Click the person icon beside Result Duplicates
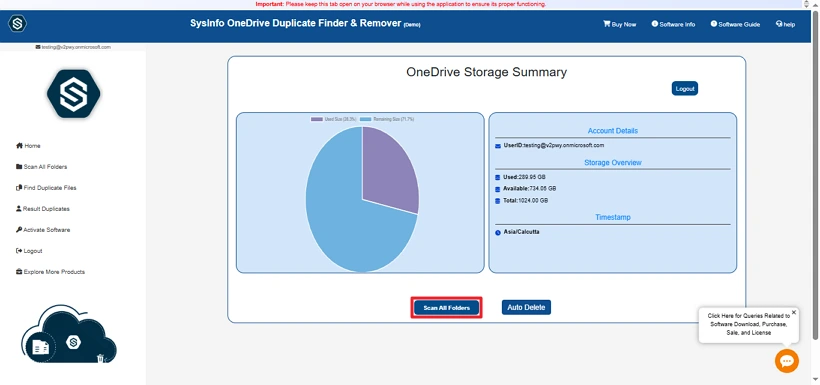 point(19,209)
